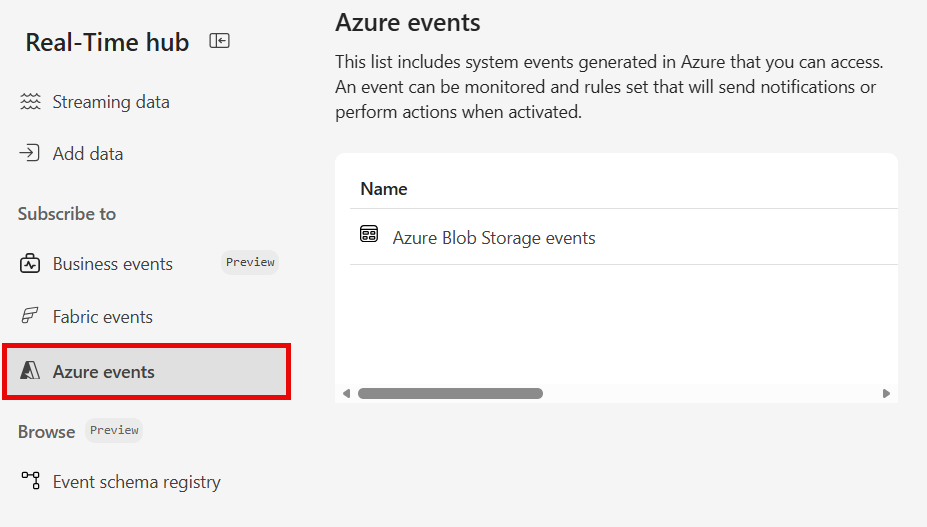Click the Preview badge next to Browse
The image size is (927, 527).
point(114,430)
